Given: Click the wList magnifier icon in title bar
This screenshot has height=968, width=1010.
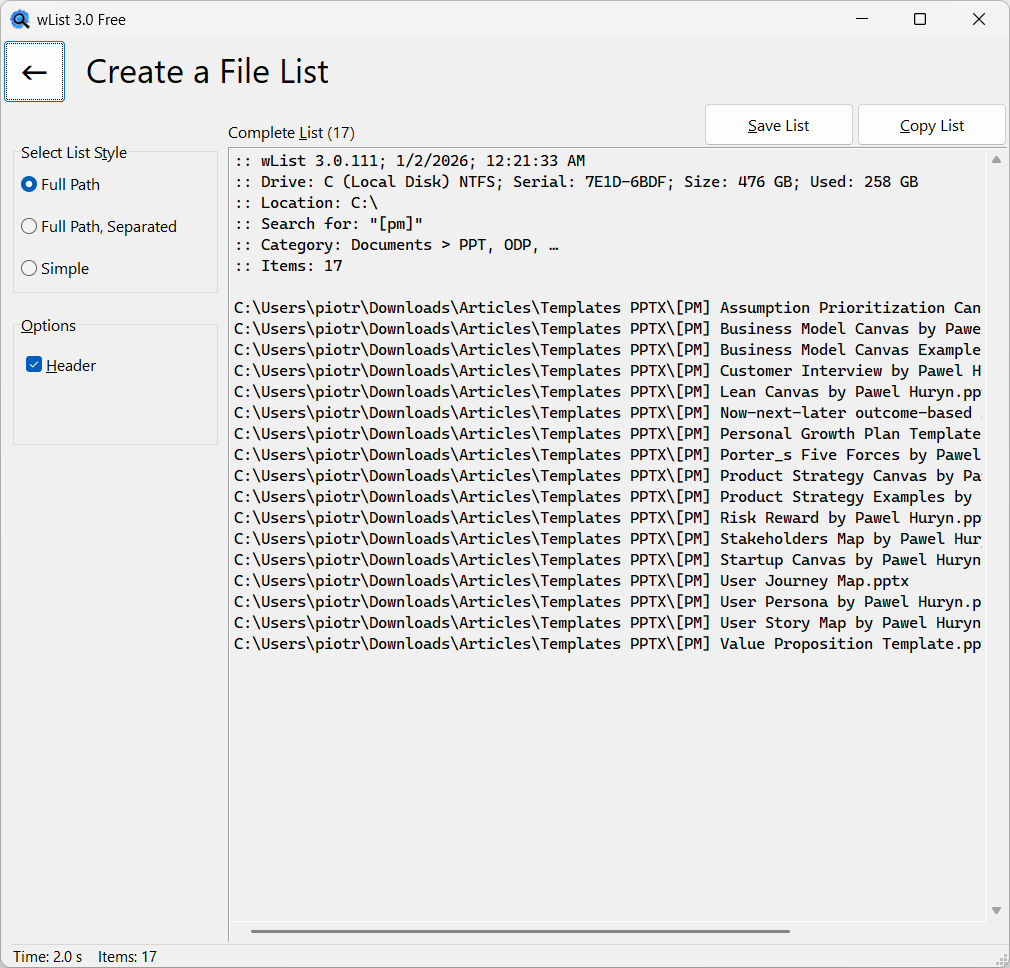Looking at the screenshot, I should coord(19,18).
